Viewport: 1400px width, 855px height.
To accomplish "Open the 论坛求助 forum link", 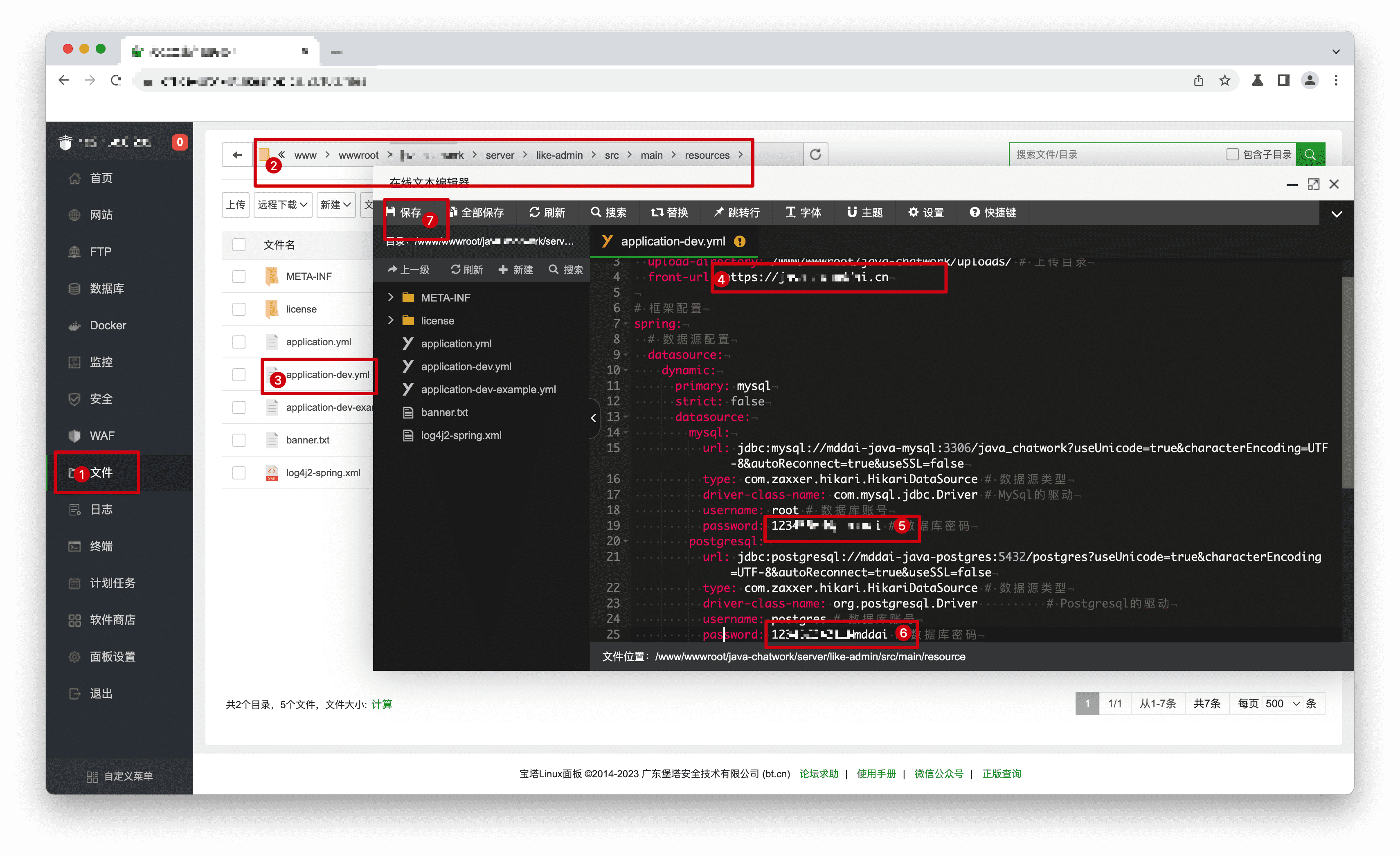I will pos(818,774).
